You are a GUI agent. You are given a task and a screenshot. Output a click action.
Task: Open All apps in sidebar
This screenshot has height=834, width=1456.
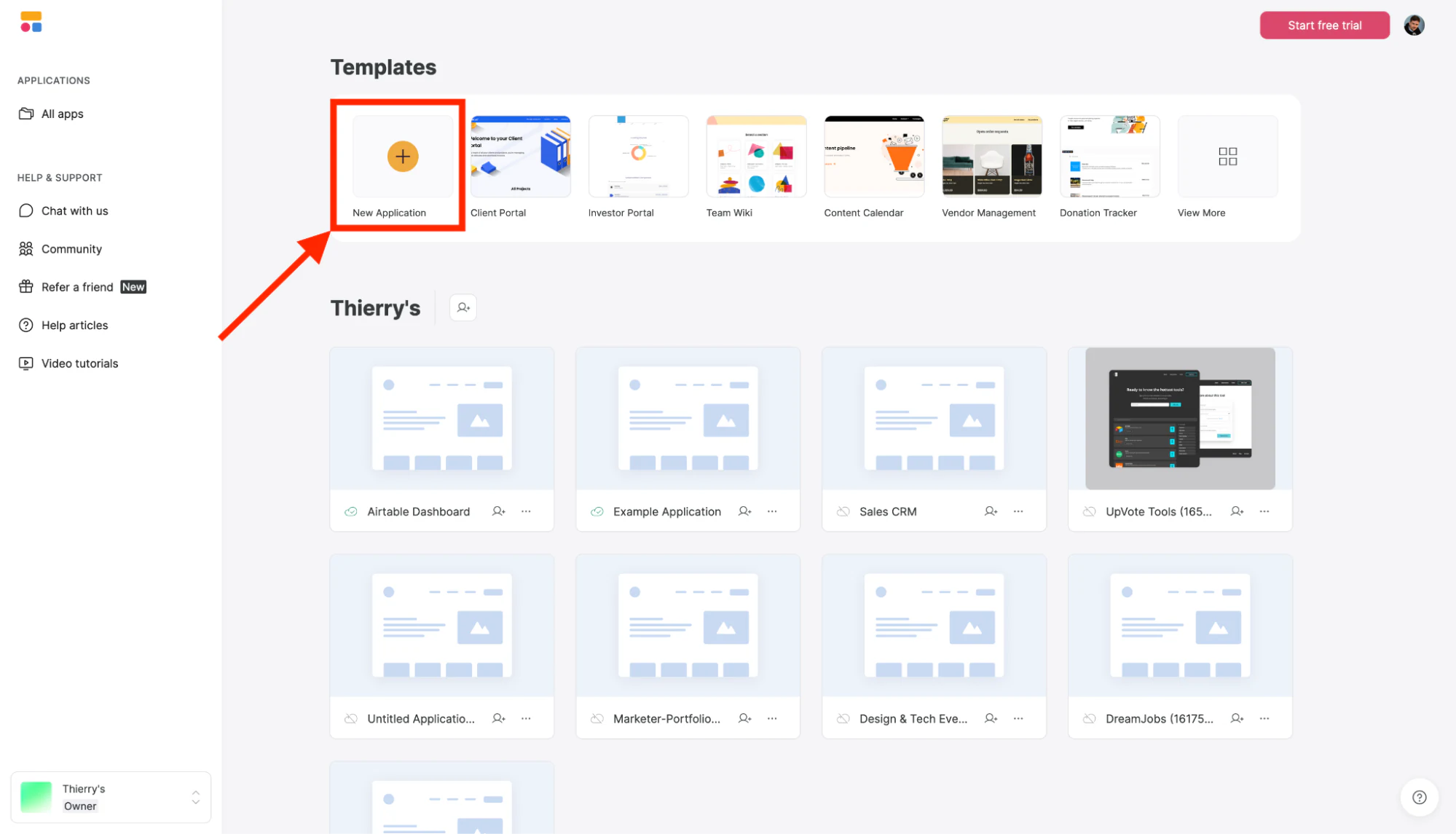[51, 114]
